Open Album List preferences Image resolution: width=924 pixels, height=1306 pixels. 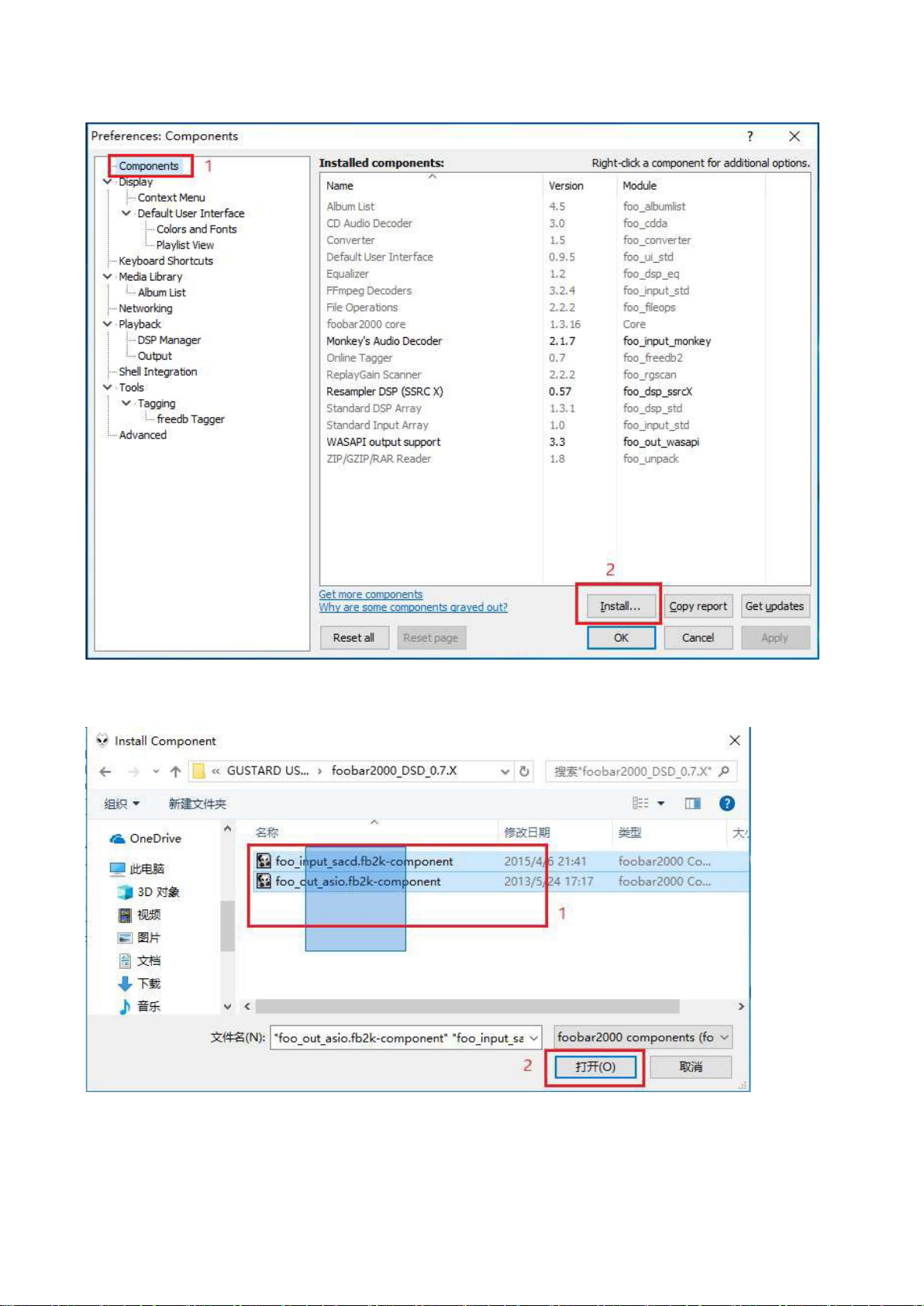point(161,292)
